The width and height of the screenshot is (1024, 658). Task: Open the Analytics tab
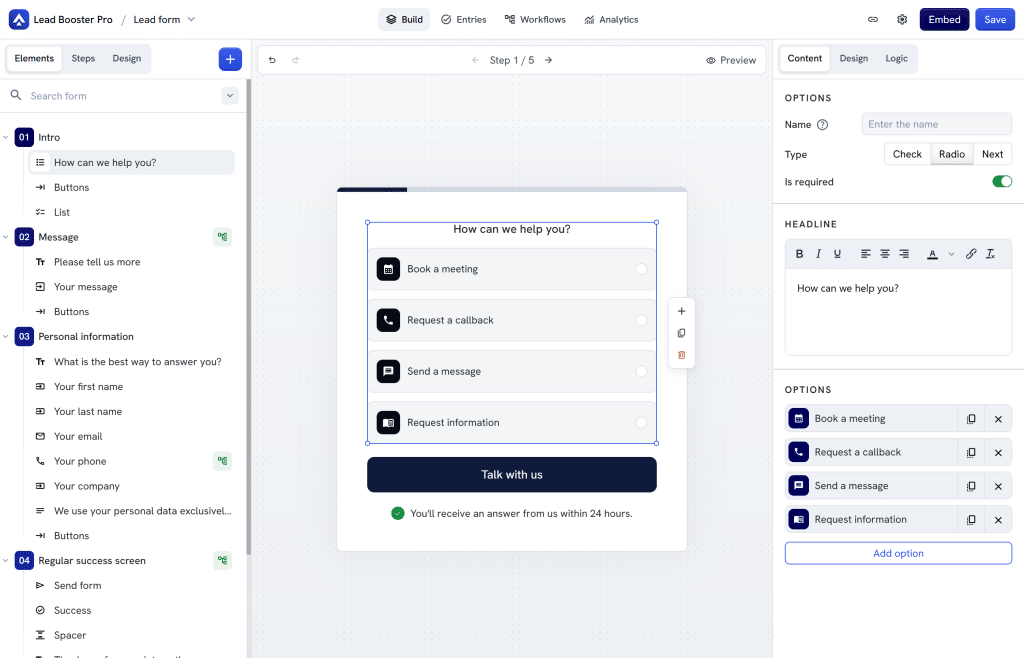pos(611,20)
